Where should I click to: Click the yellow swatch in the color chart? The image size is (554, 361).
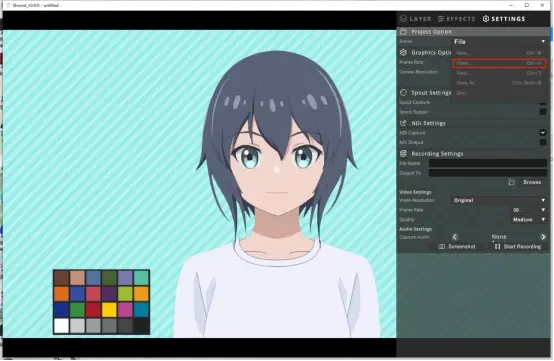[109, 310]
